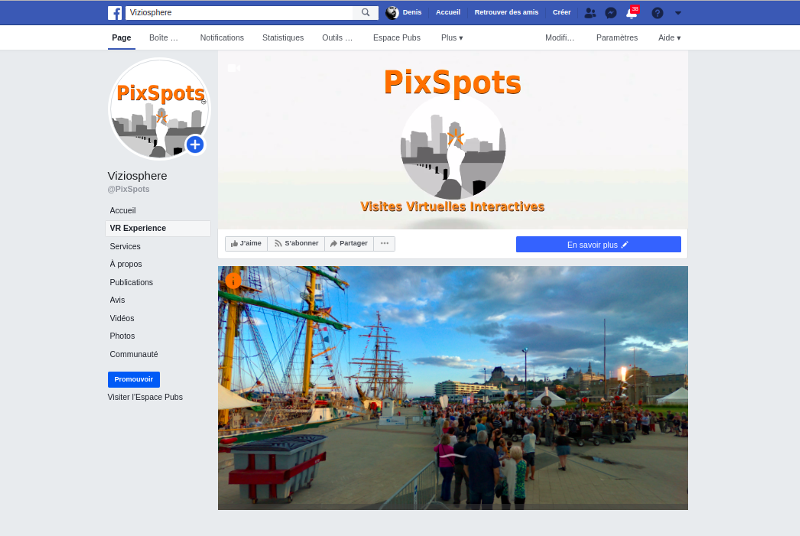The image size is (800, 536).
Task: Open friend requests icon
Action: [x=590, y=13]
